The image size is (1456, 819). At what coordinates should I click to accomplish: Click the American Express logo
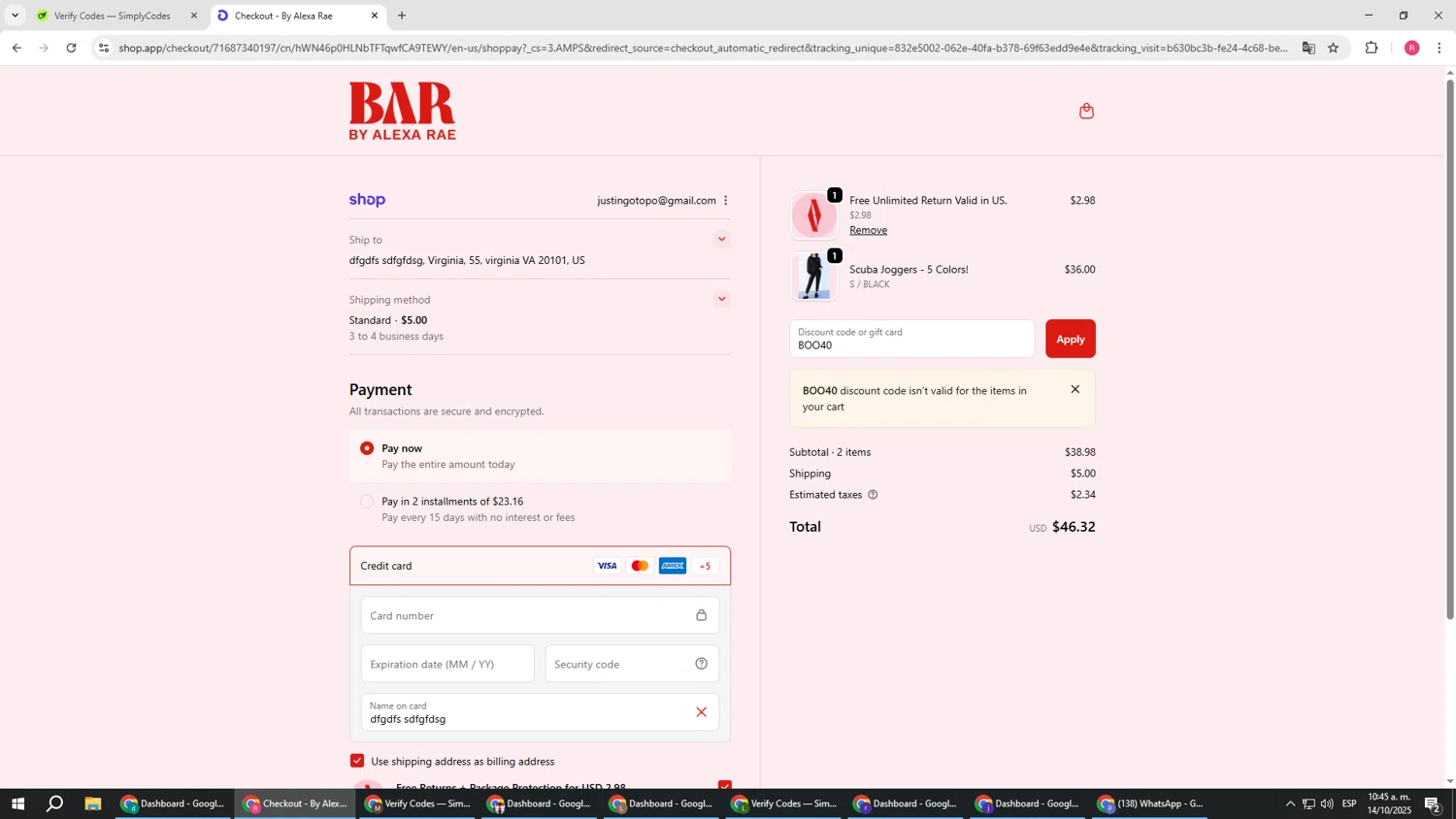click(673, 566)
